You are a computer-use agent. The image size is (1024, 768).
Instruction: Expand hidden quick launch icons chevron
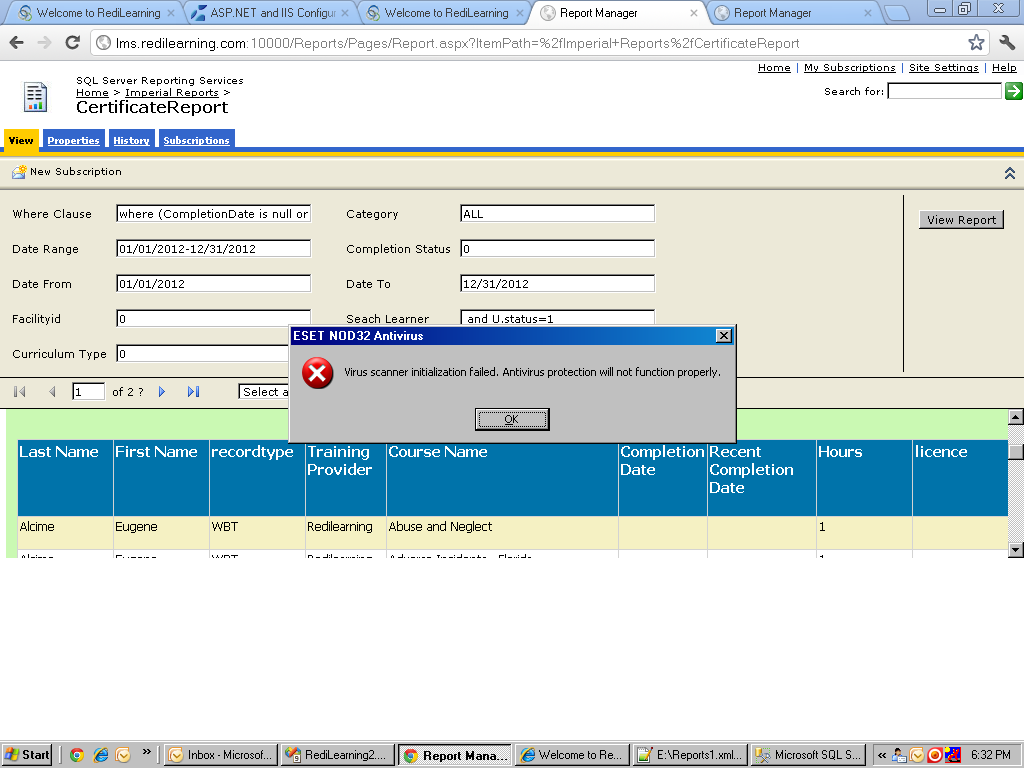tap(147, 752)
